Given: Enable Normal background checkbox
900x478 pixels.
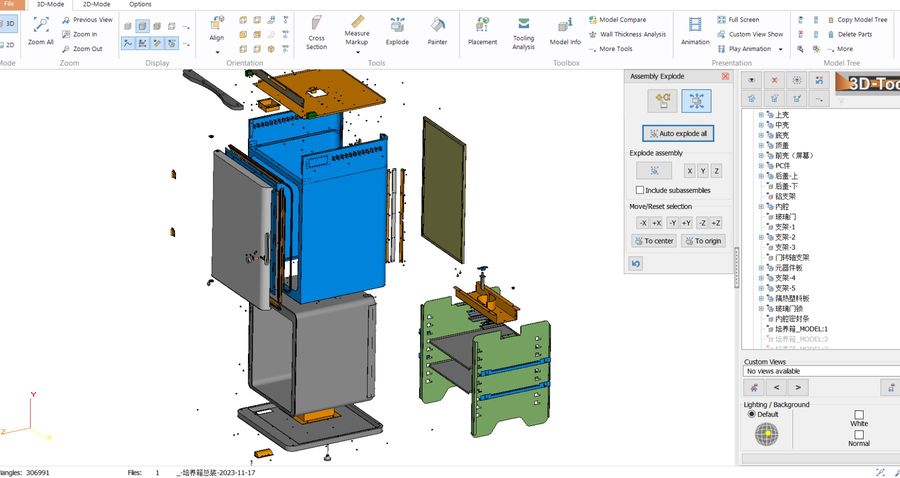Looking at the screenshot, I should pos(859,434).
